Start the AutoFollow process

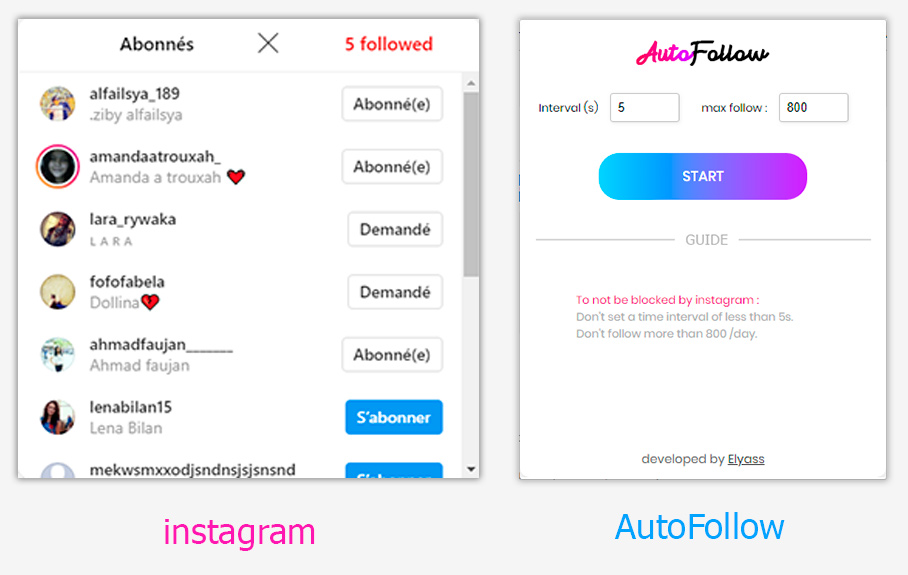702,176
